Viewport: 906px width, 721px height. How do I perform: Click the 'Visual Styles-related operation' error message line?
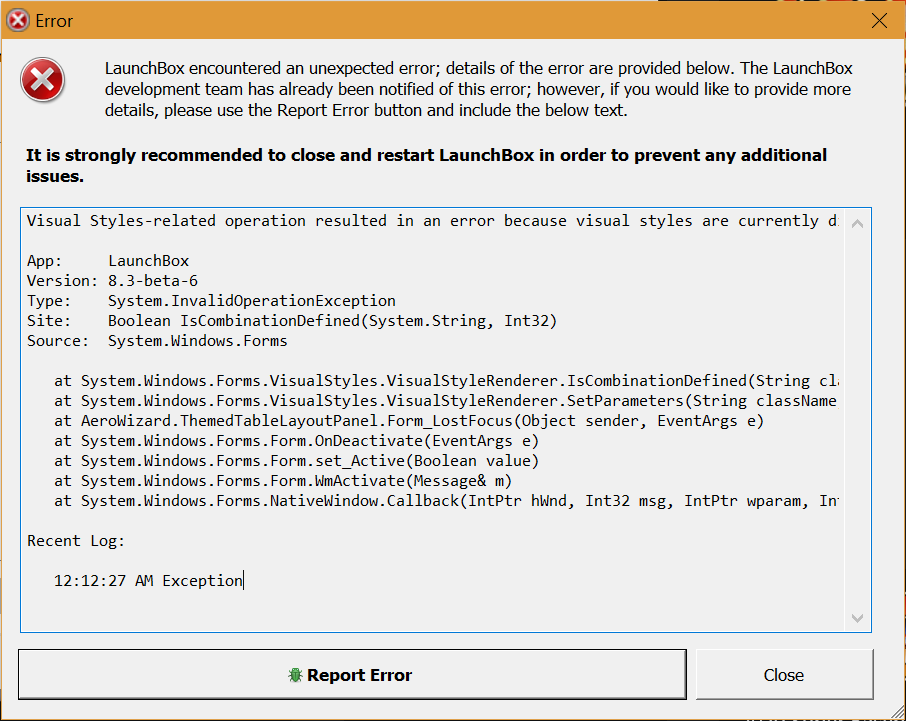coord(433,221)
